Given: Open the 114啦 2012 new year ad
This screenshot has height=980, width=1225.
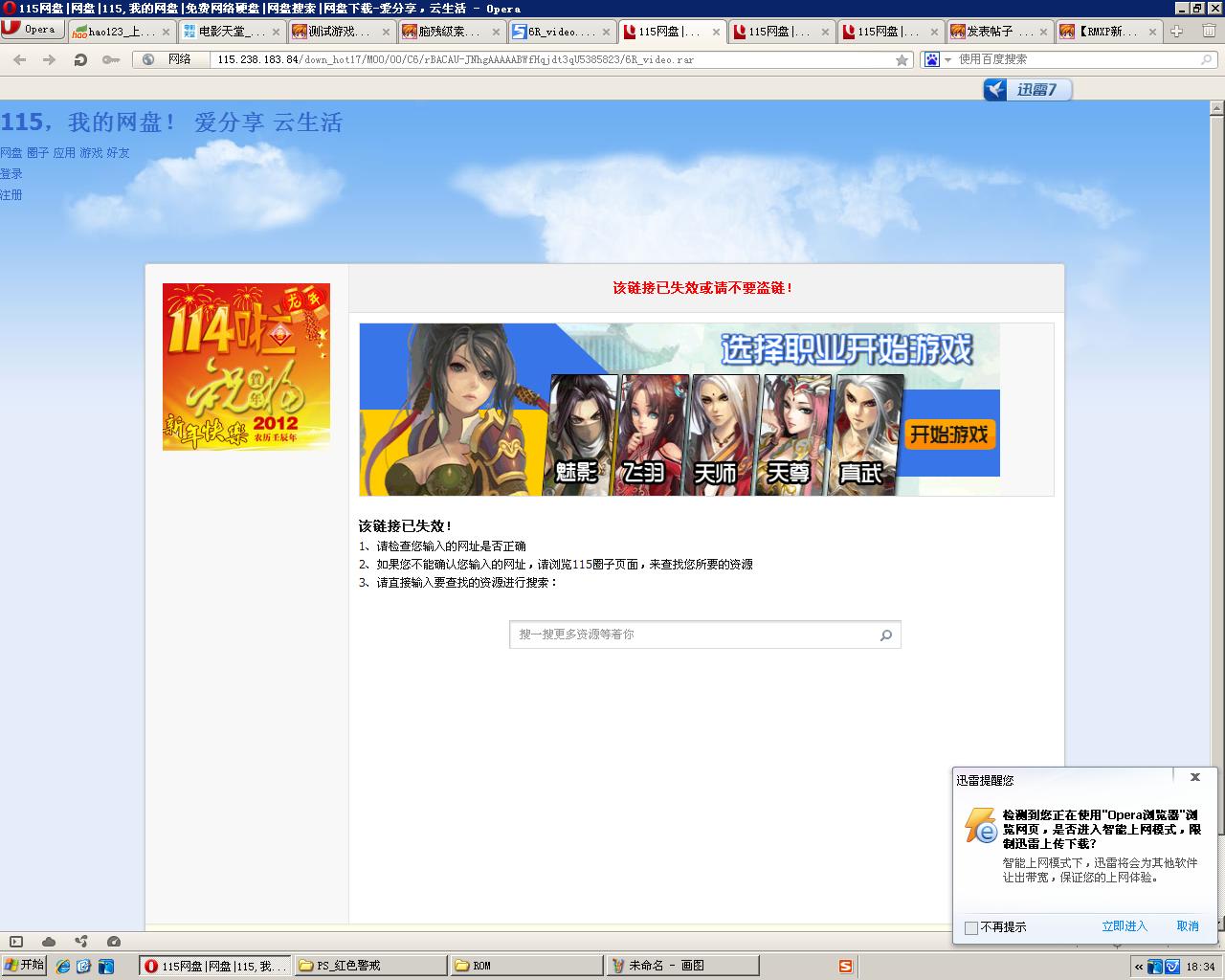Looking at the screenshot, I should point(246,367).
